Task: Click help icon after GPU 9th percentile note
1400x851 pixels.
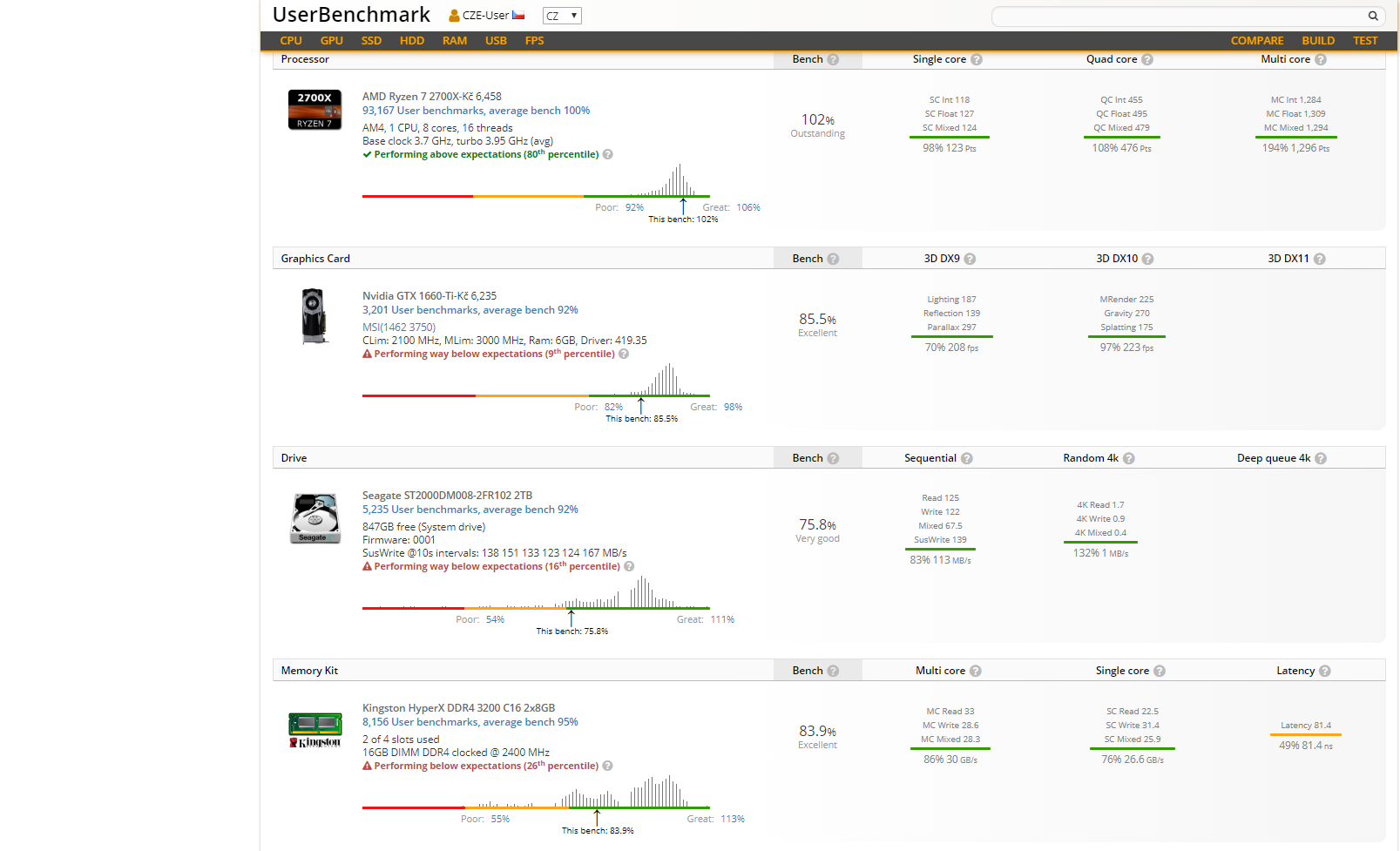Action: click(624, 355)
